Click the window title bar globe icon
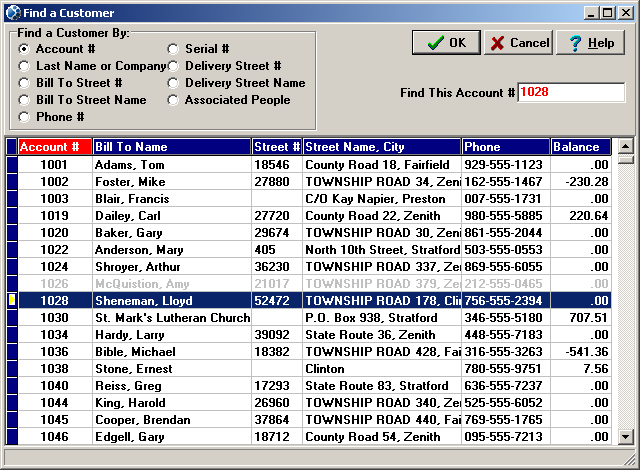The height and width of the screenshot is (470, 640). tap(12, 13)
